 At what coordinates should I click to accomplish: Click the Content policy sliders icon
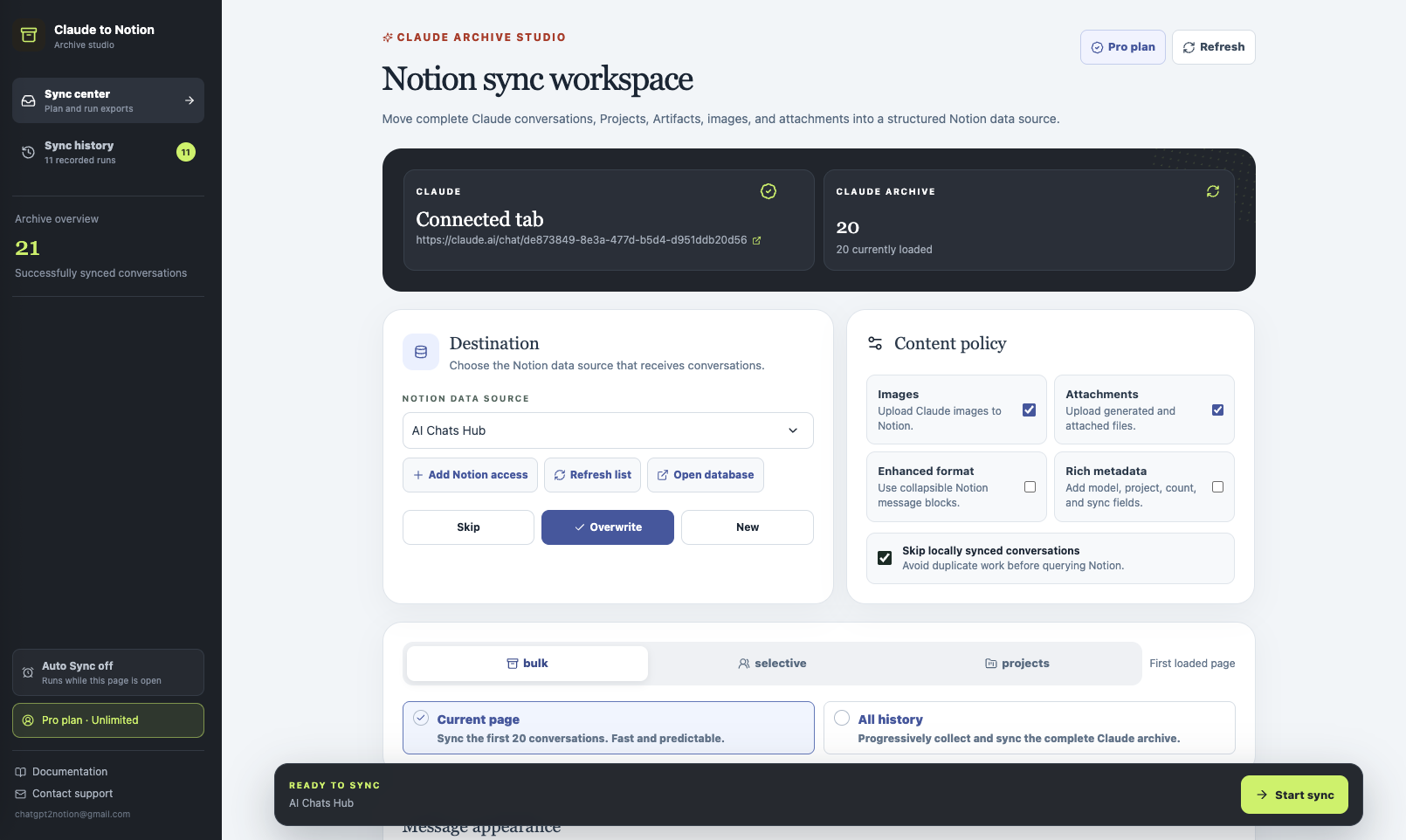875,343
